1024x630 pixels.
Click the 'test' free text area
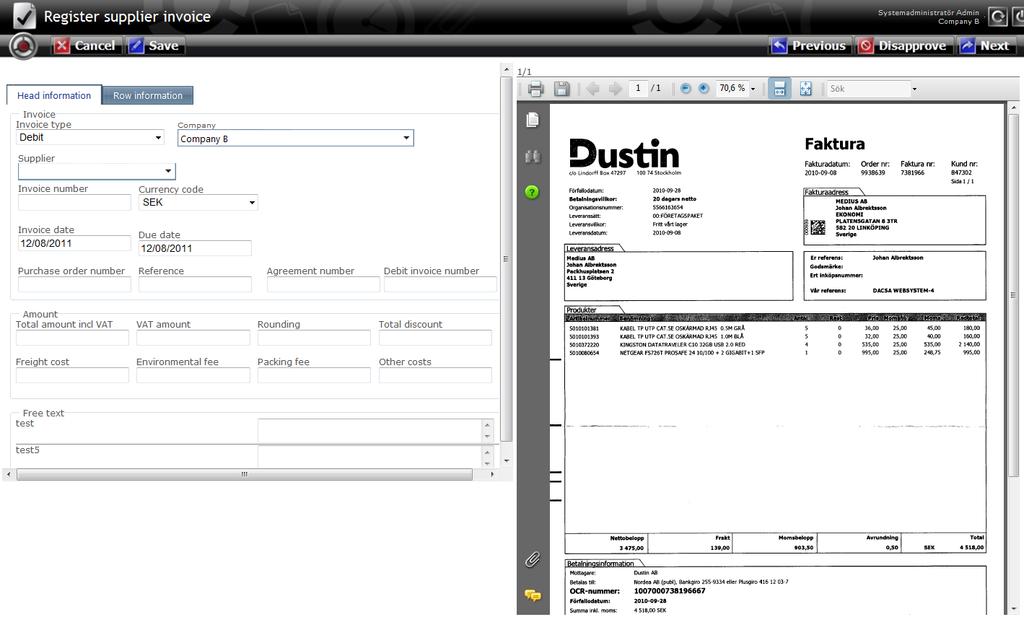pos(370,431)
